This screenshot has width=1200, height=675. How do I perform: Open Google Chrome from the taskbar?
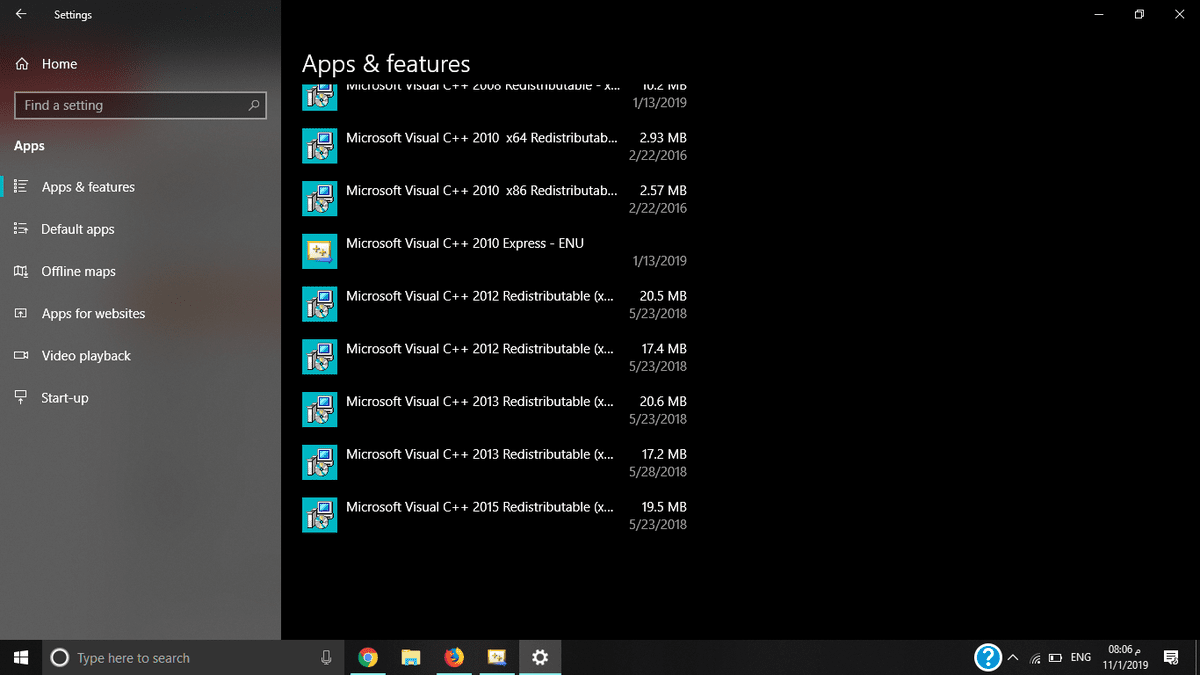coord(368,657)
